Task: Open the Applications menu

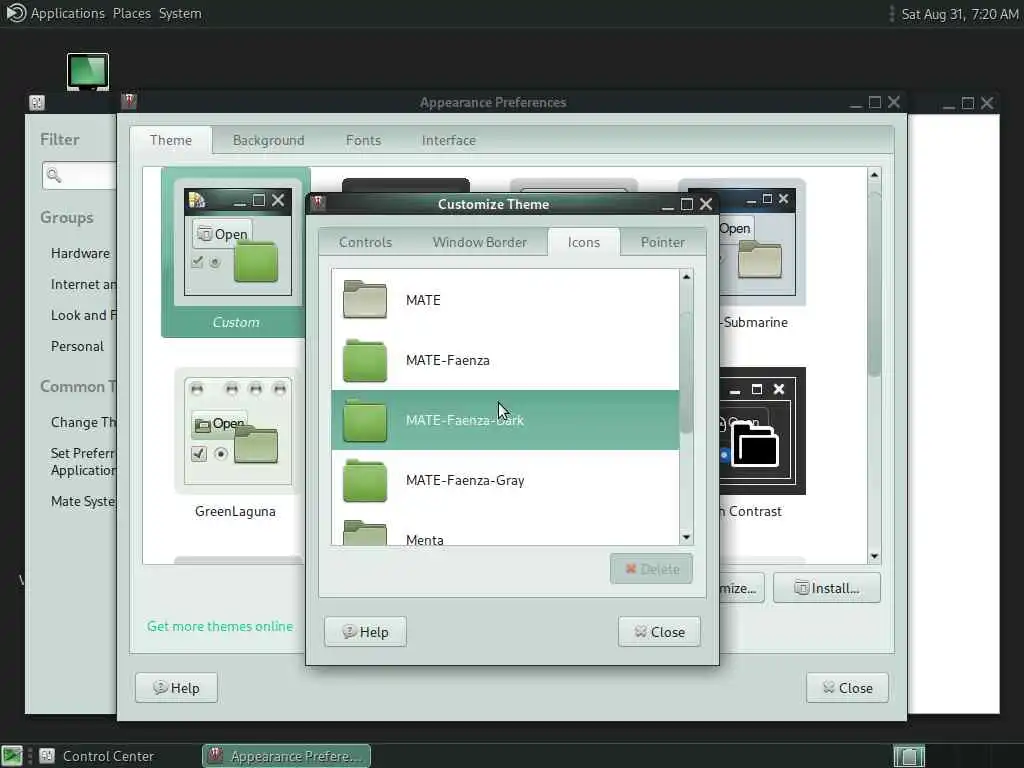Action: (67, 13)
